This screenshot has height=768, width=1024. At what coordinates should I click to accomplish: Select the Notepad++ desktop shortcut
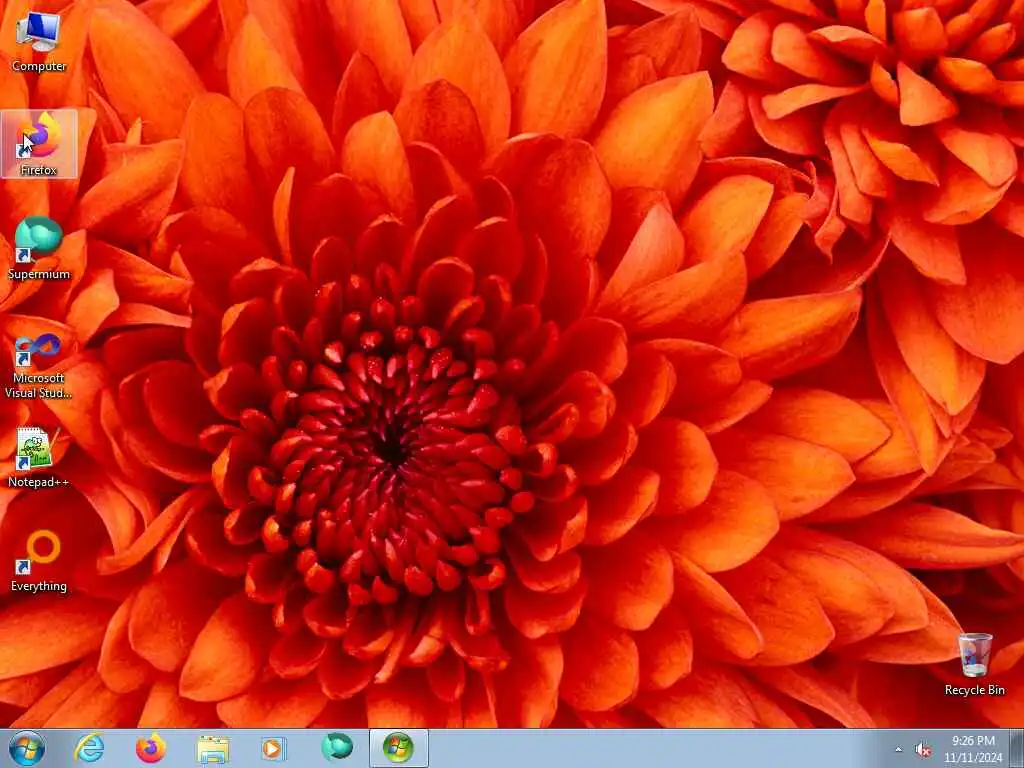pos(39,457)
